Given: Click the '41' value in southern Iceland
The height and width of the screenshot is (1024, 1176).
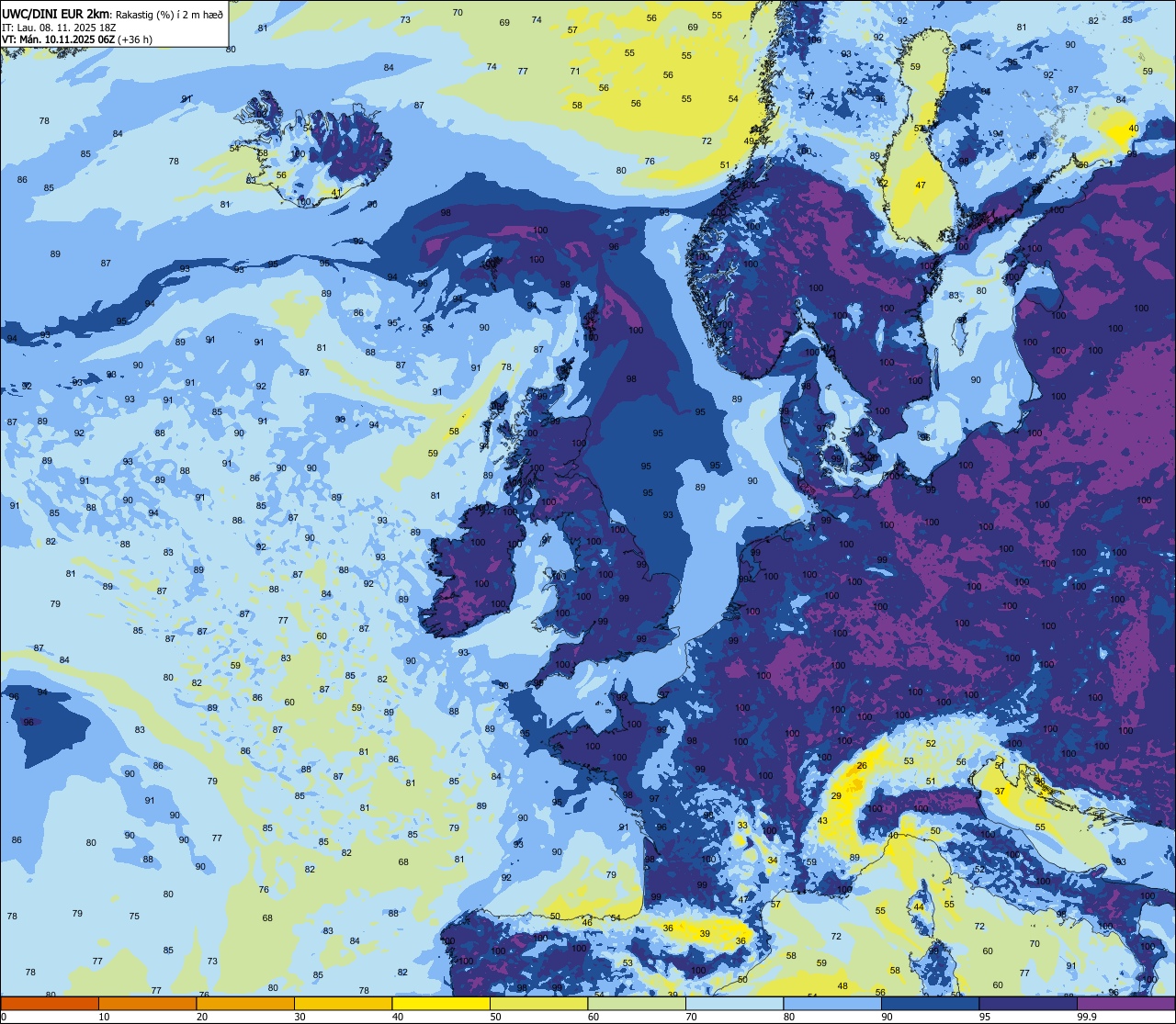Looking at the screenshot, I should pyautogui.click(x=336, y=193).
